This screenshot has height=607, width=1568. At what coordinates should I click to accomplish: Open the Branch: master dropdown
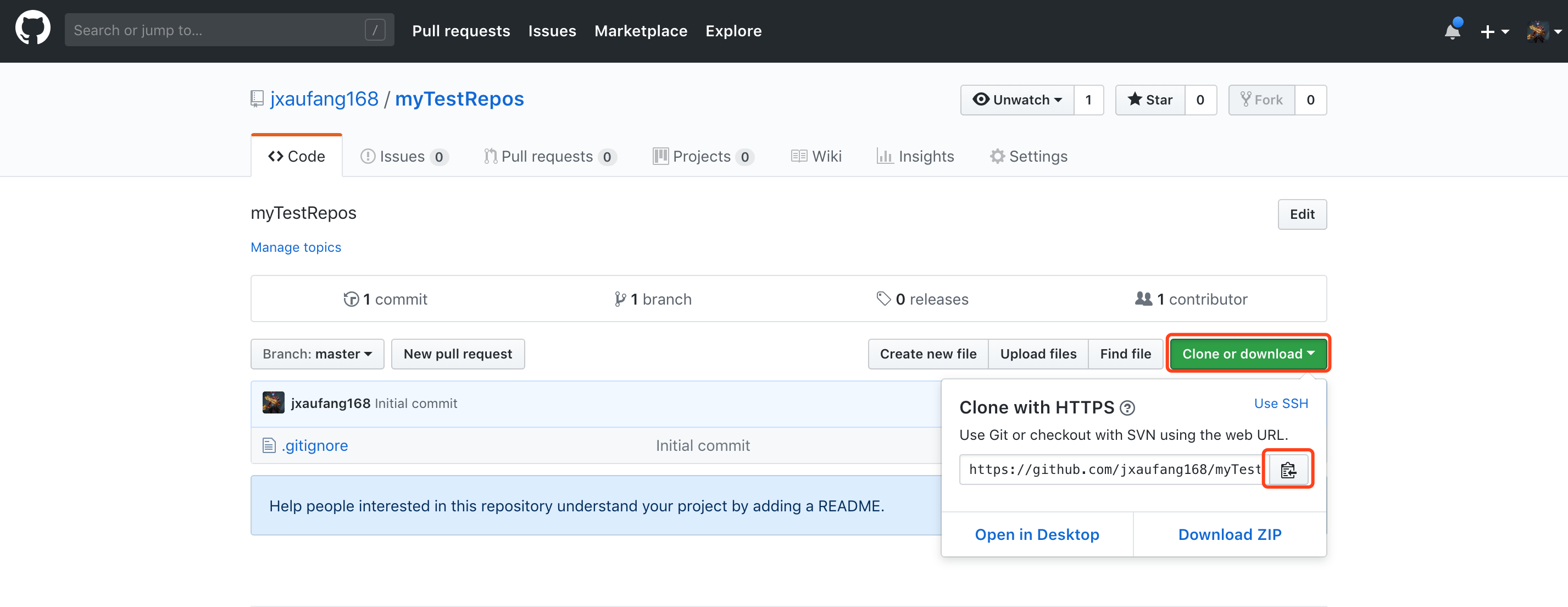pyautogui.click(x=317, y=354)
